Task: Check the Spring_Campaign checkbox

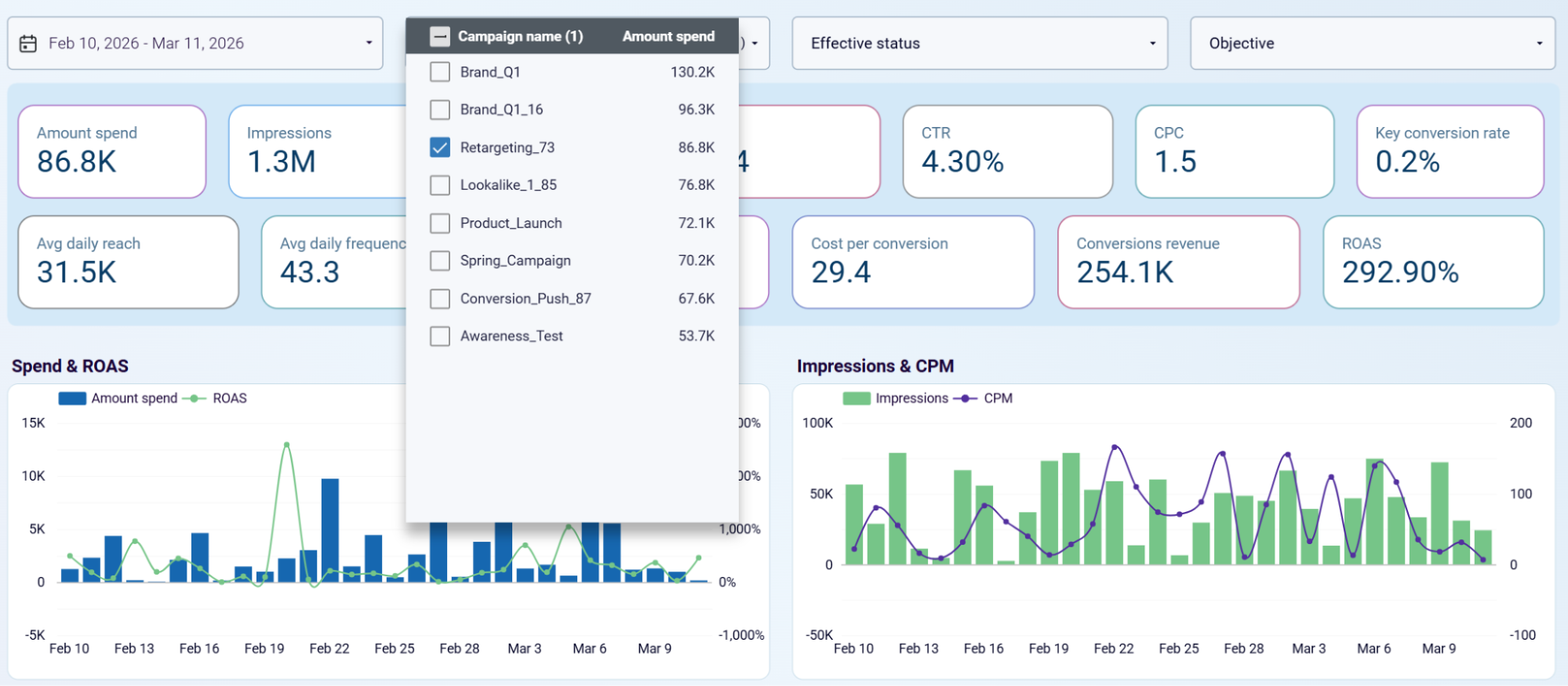Action: 440,260
